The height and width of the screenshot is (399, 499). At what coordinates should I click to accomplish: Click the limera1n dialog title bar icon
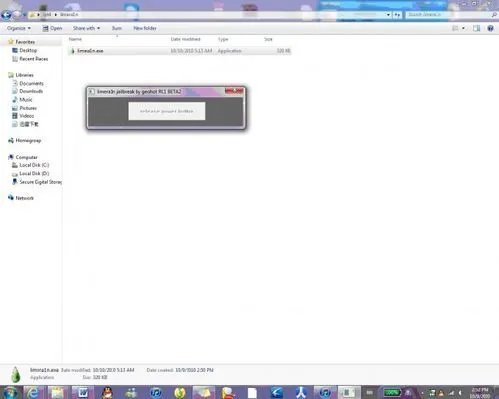pyautogui.click(x=92, y=92)
